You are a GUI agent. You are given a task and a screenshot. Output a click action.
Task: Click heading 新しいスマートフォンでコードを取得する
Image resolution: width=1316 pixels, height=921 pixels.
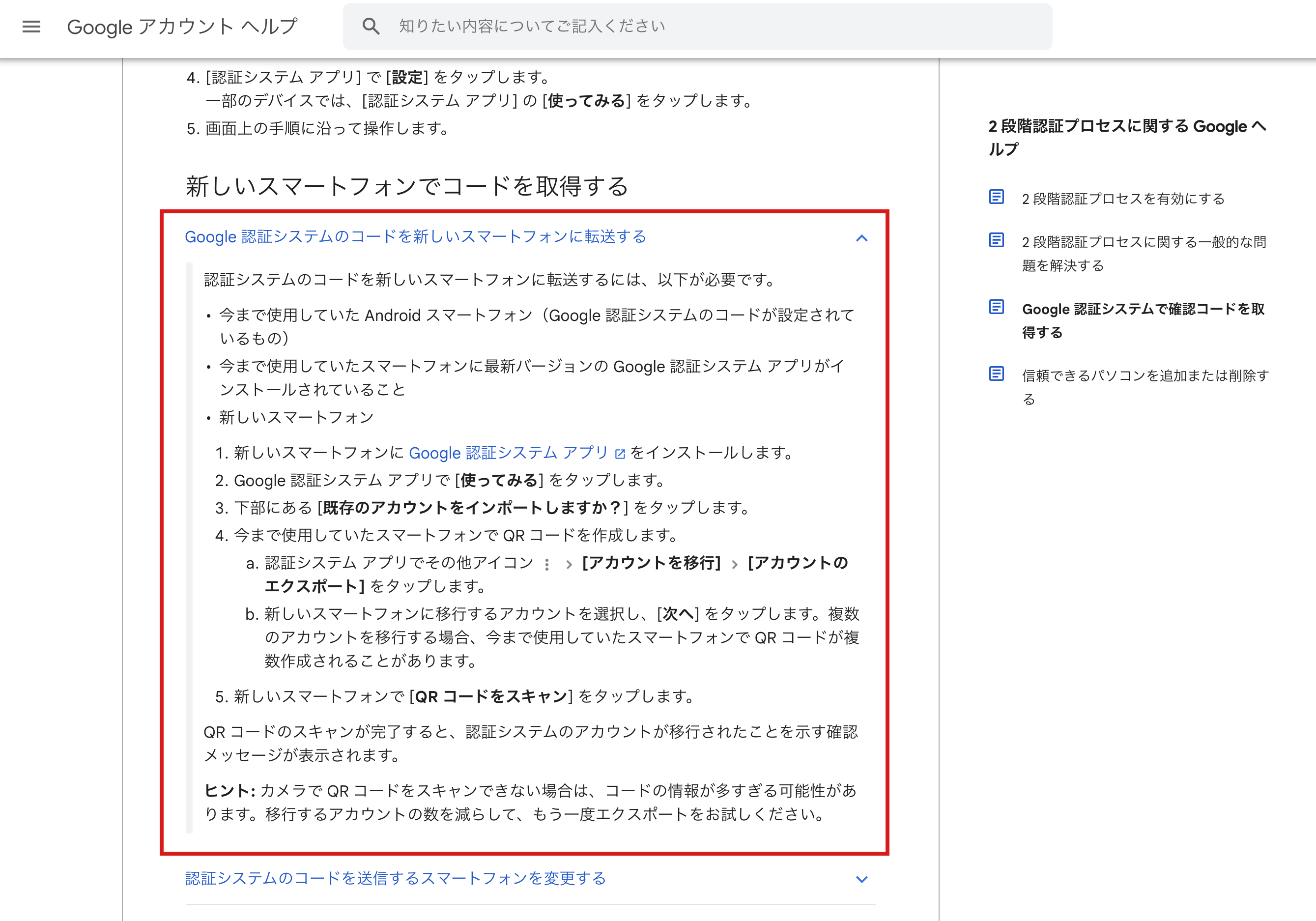coord(407,186)
